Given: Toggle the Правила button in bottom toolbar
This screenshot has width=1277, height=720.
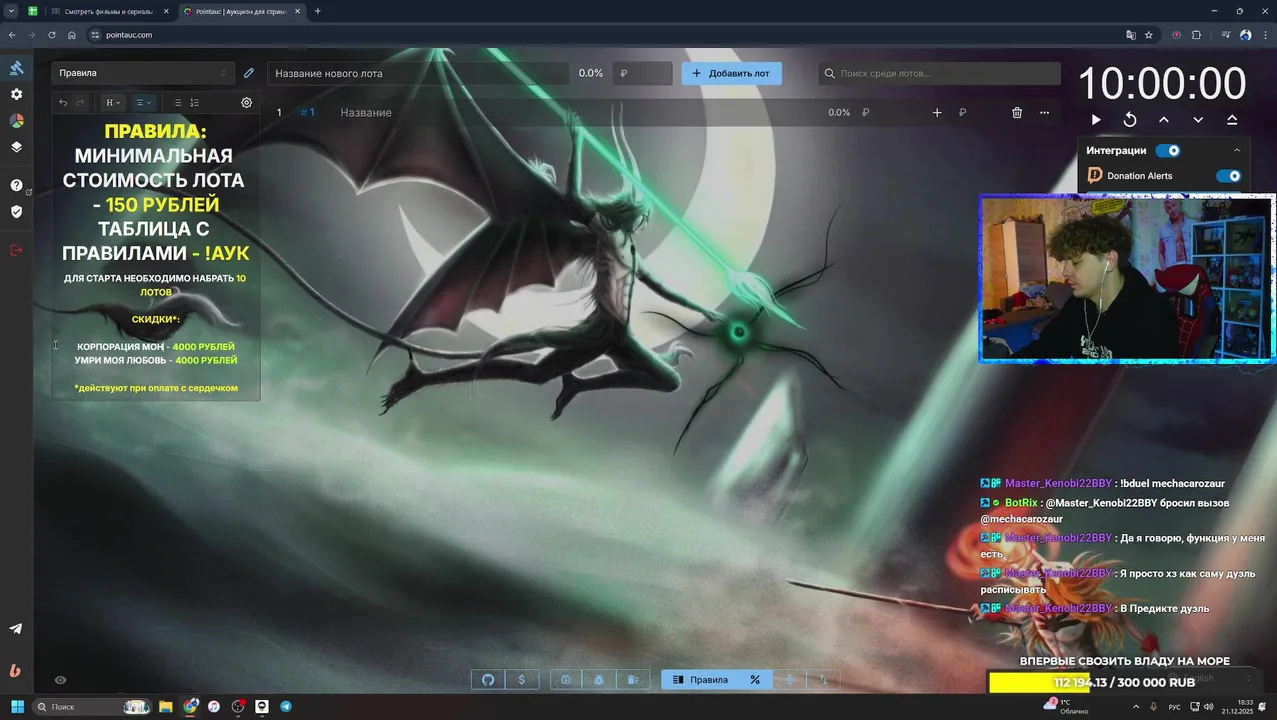Looking at the screenshot, I should pos(701,680).
